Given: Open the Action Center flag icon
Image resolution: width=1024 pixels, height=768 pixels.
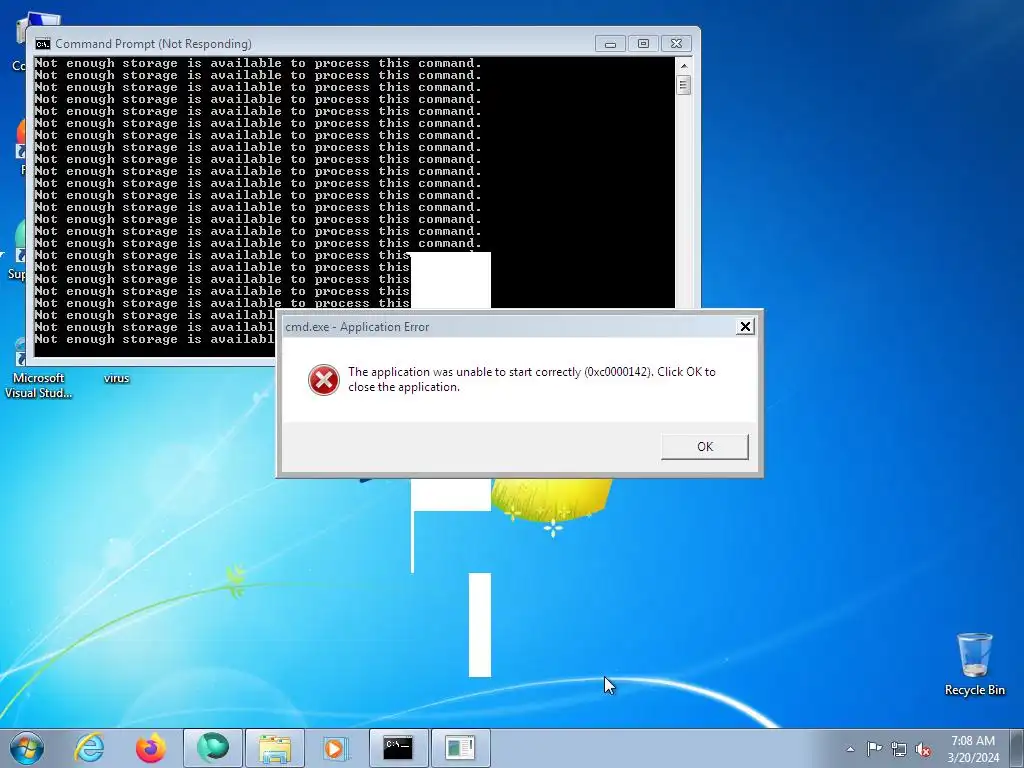Looking at the screenshot, I should click(x=874, y=748).
